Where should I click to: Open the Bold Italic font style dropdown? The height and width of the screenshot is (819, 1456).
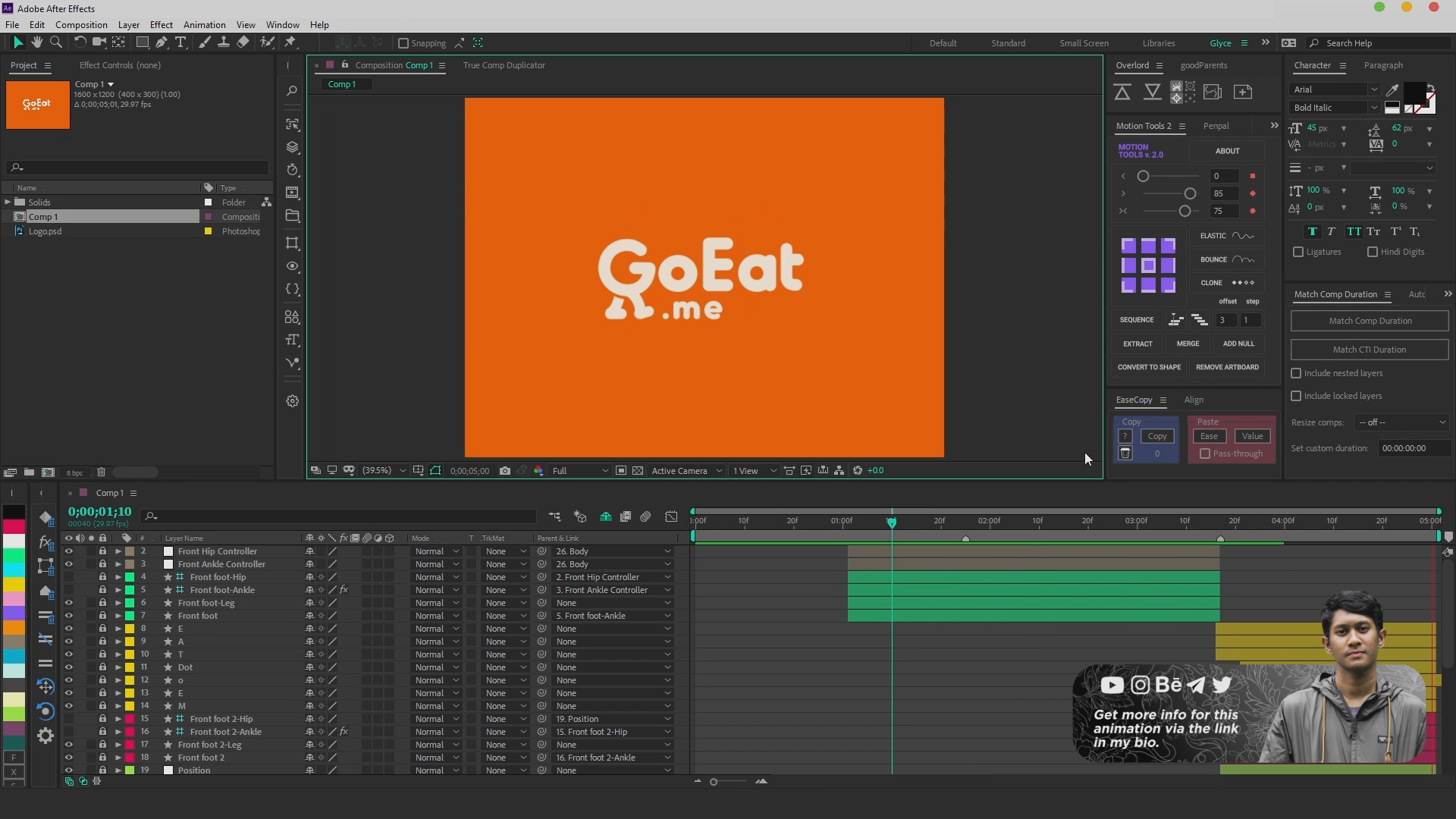tap(1335, 108)
